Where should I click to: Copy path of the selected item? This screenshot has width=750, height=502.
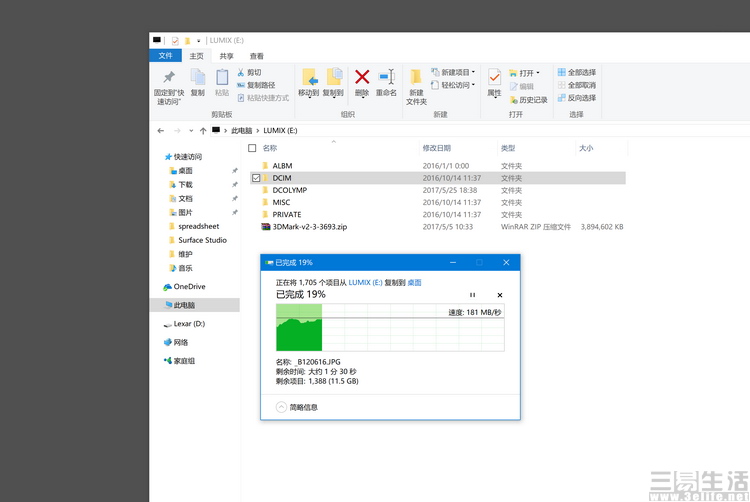point(256,85)
